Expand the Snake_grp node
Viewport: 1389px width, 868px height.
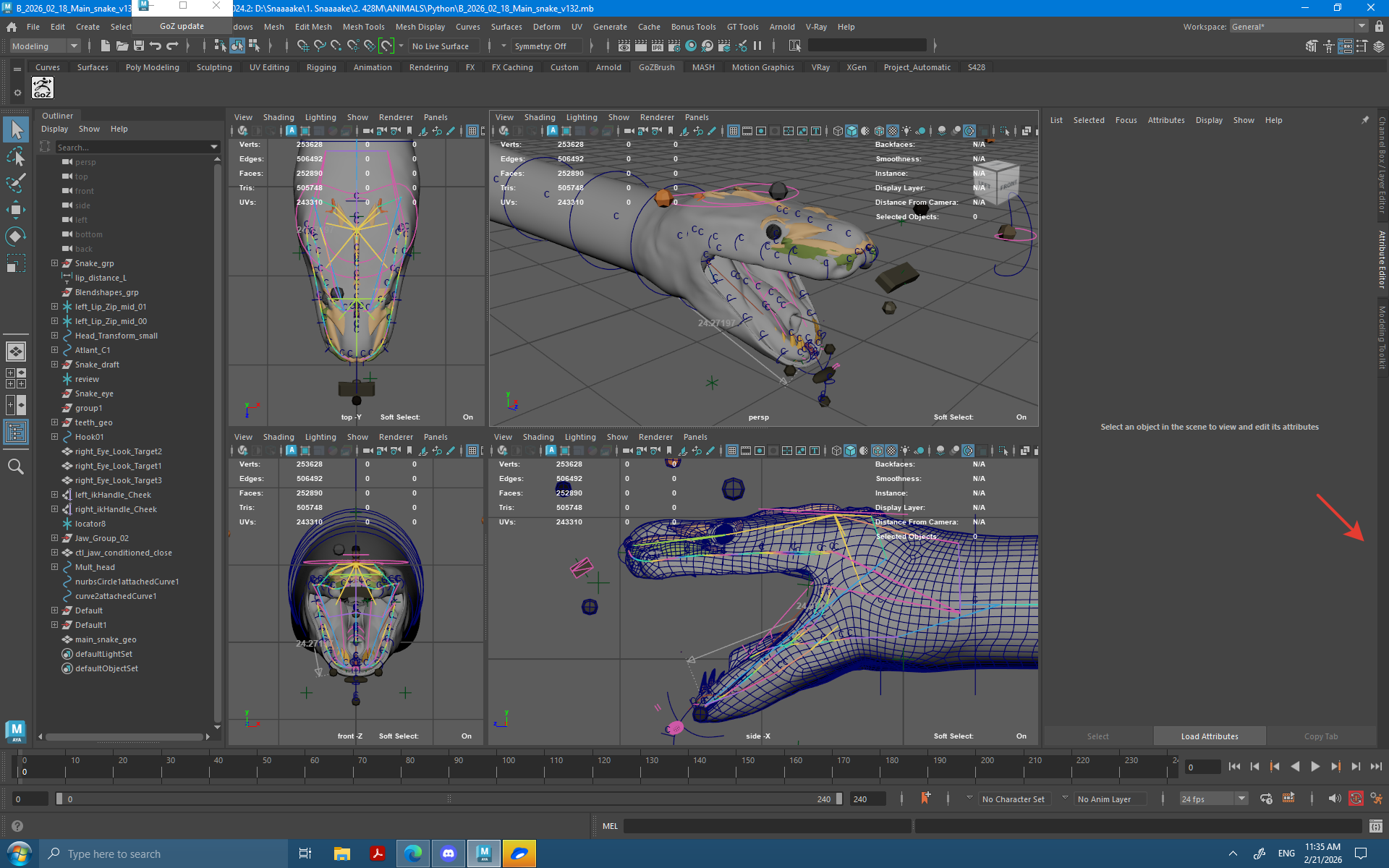coord(54,263)
